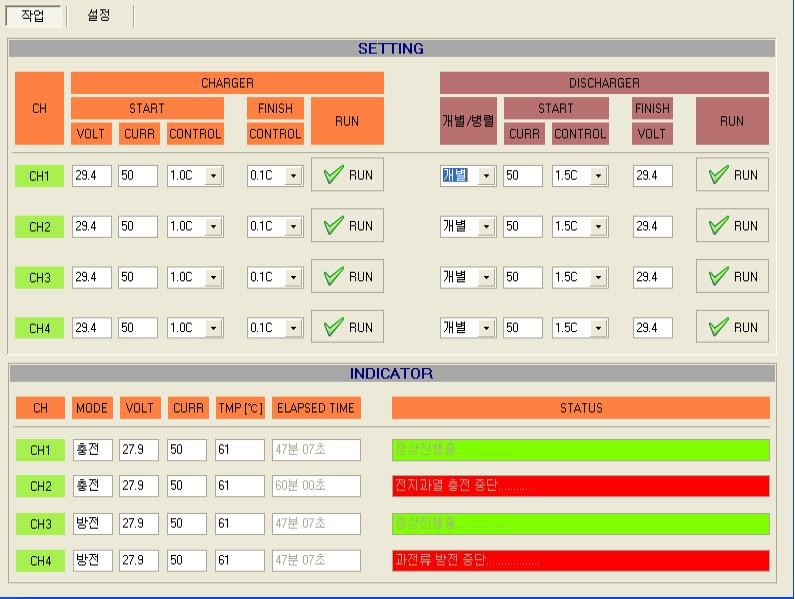Select the red CH2 status bar

(580, 486)
